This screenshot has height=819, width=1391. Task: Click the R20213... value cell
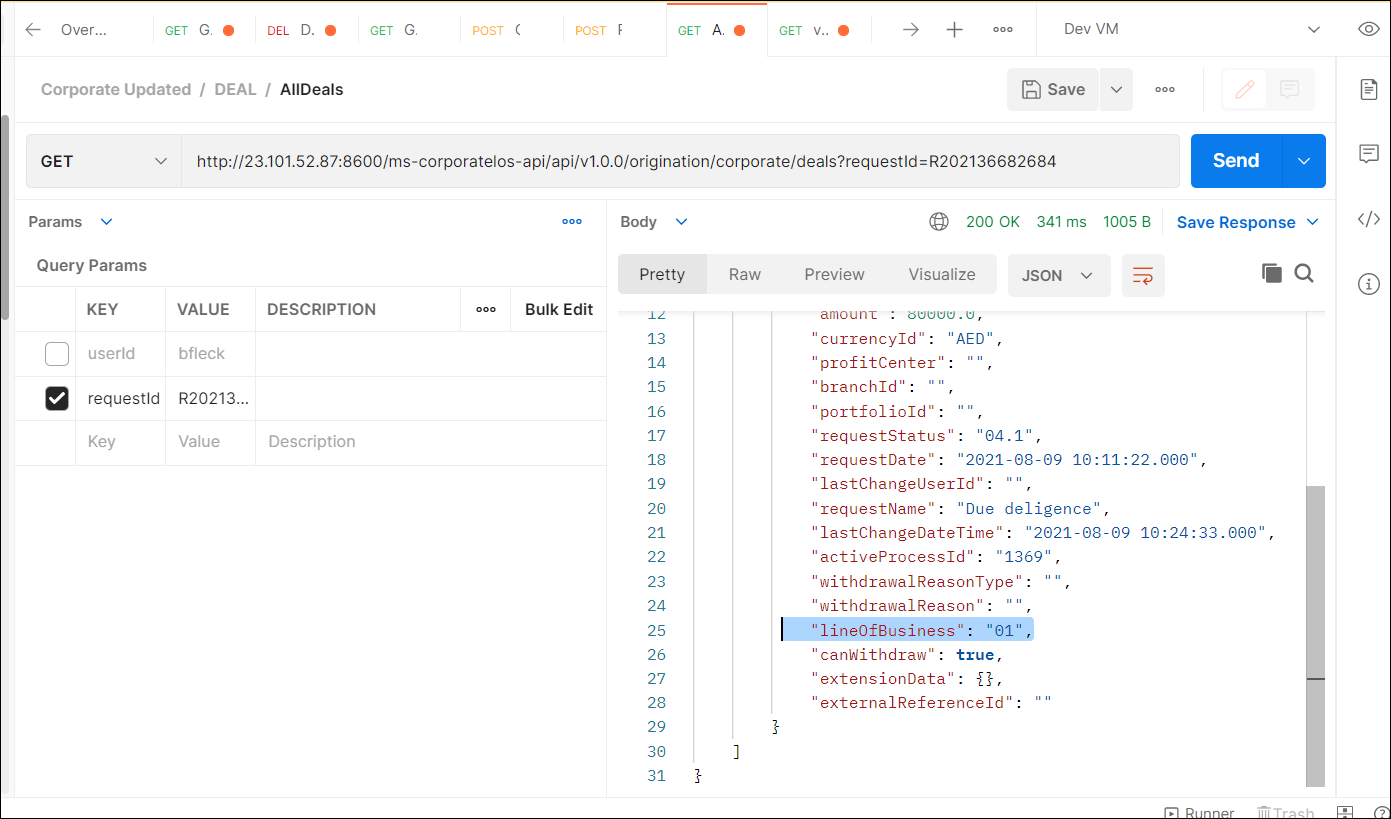pos(210,398)
